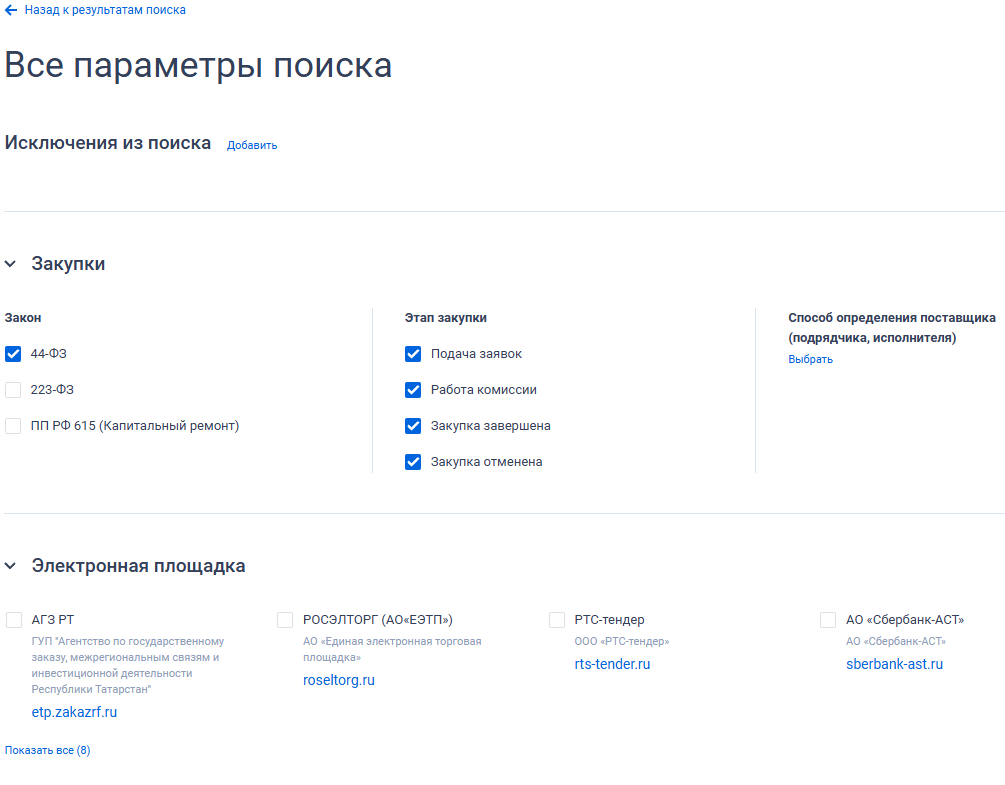Uncheck the Закупка отменена checkbox
The width and height of the screenshot is (1005, 785).
click(413, 461)
